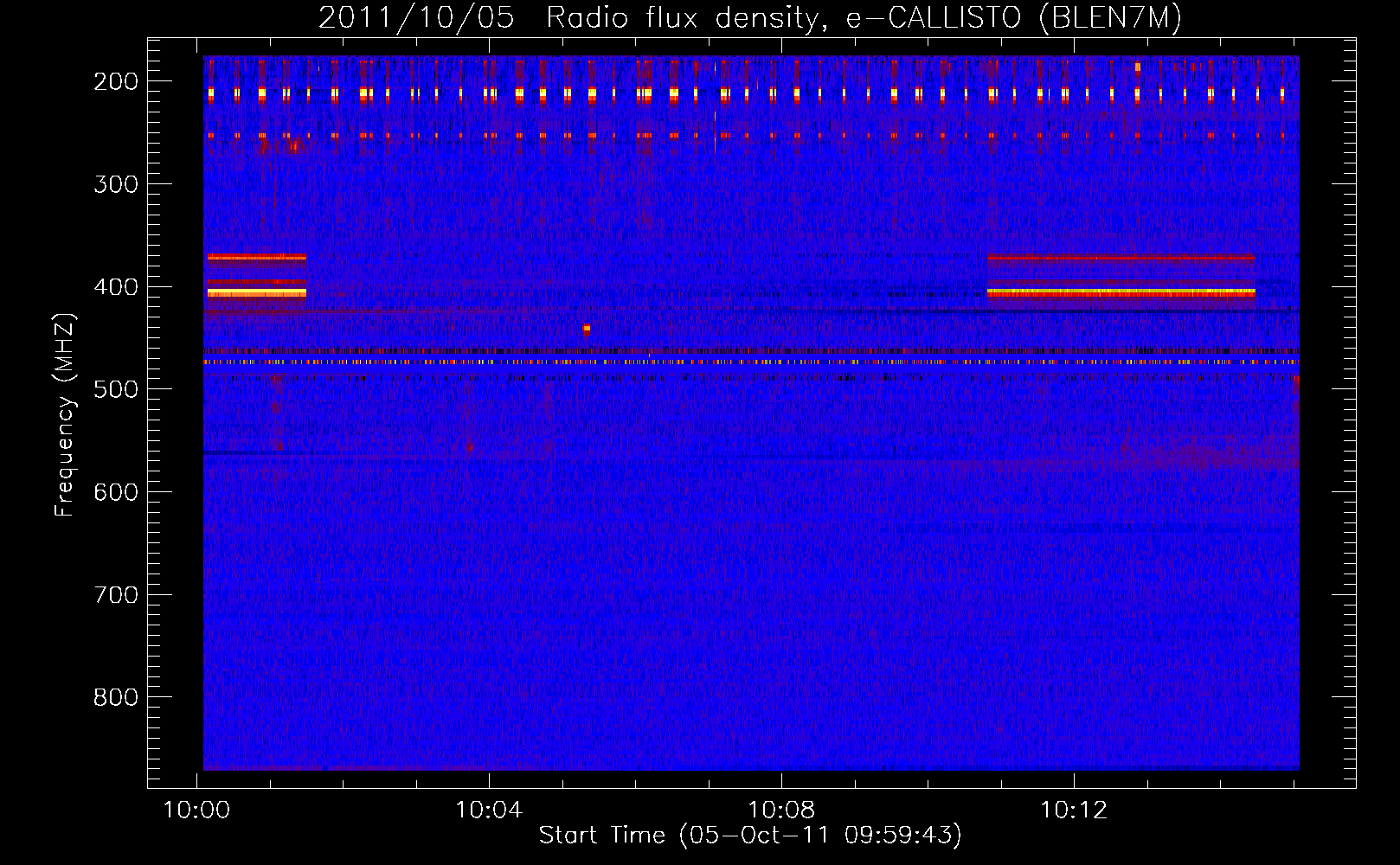Click the 10:12 time tick label
This screenshot has height=865, width=1400.
1074,811
